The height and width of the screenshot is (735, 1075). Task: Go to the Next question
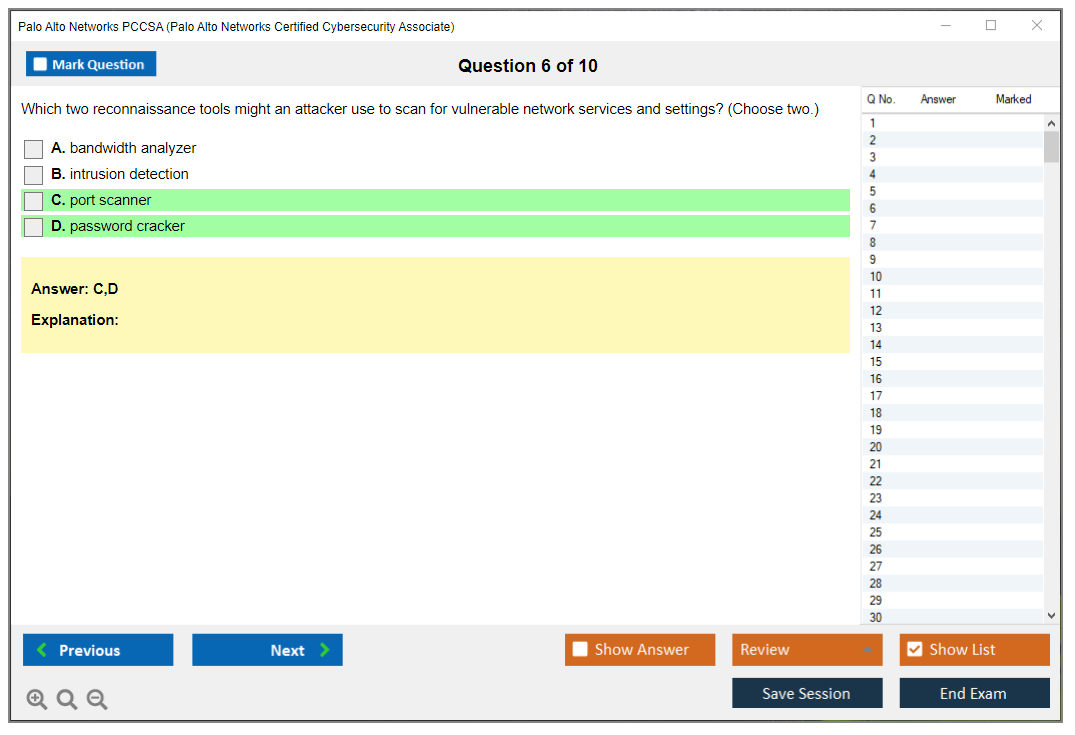(x=267, y=650)
